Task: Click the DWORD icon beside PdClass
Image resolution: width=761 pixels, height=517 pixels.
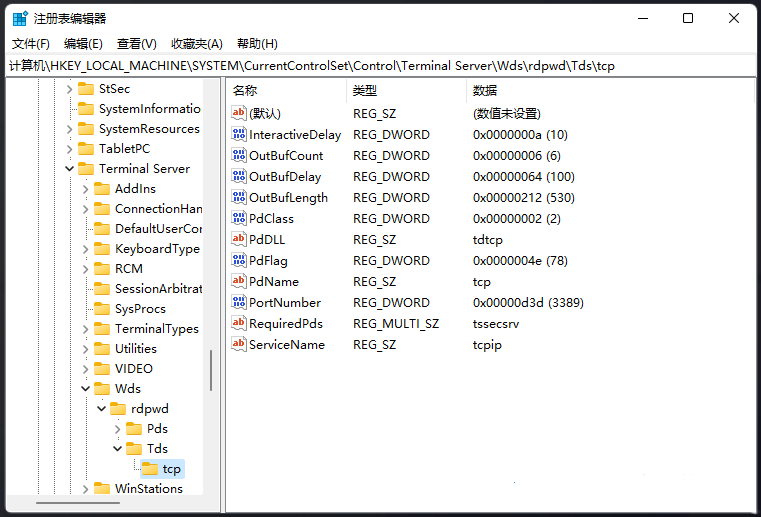Action: [x=239, y=218]
